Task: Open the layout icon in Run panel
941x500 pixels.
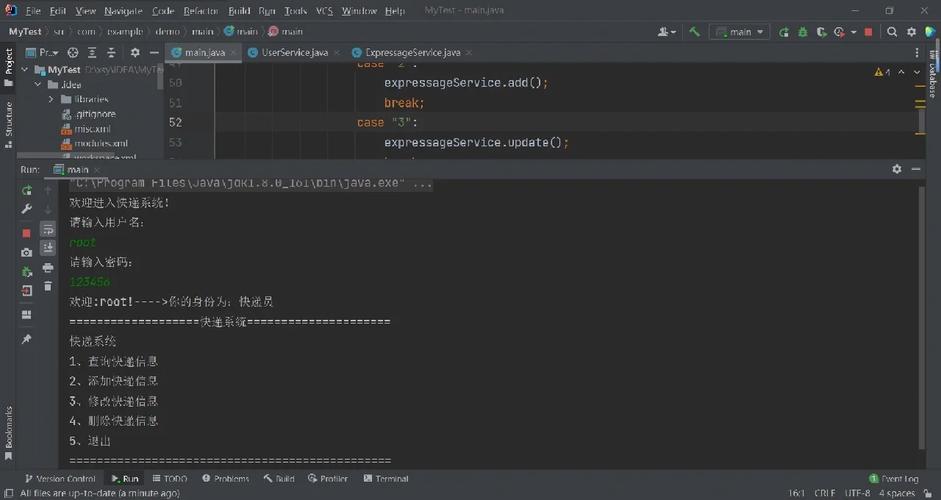Action: tap(26, 315)
